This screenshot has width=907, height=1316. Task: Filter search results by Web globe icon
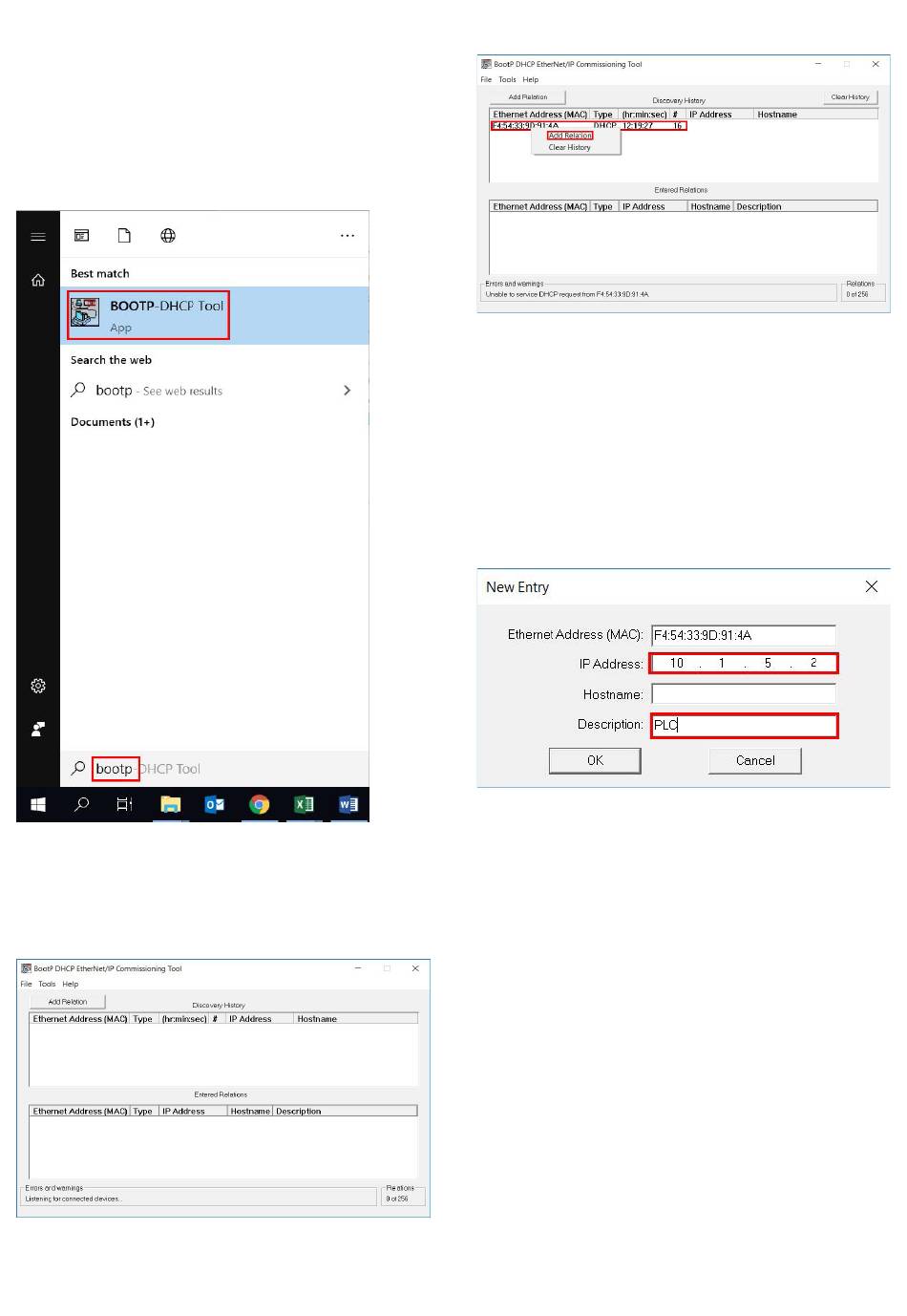168,236
